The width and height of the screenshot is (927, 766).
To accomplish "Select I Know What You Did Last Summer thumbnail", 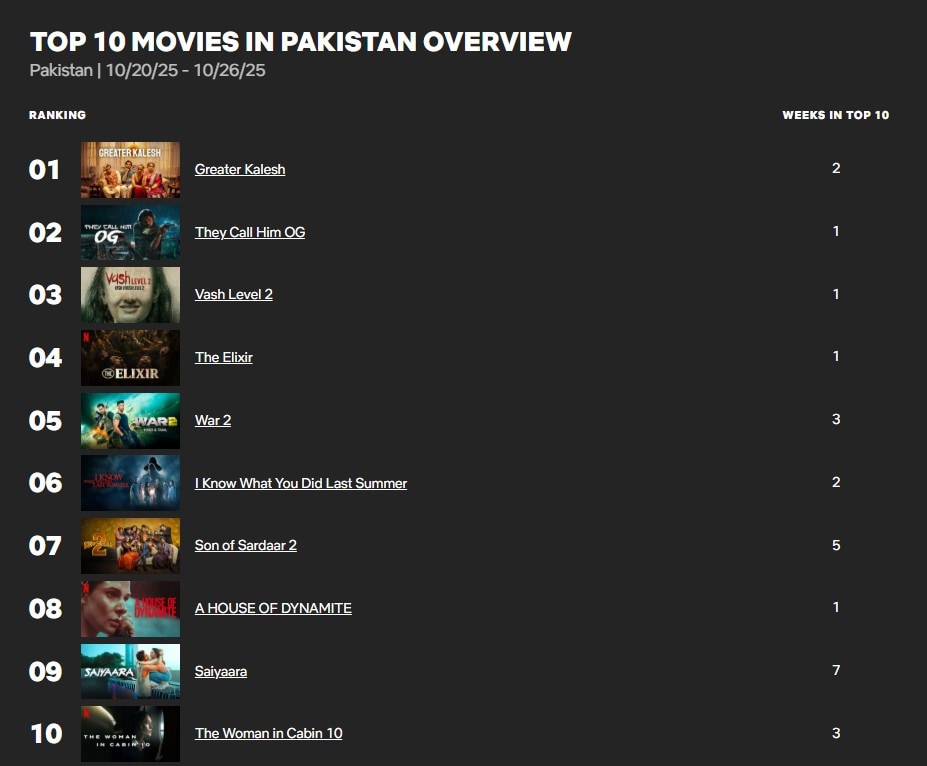I will (130, 483).
